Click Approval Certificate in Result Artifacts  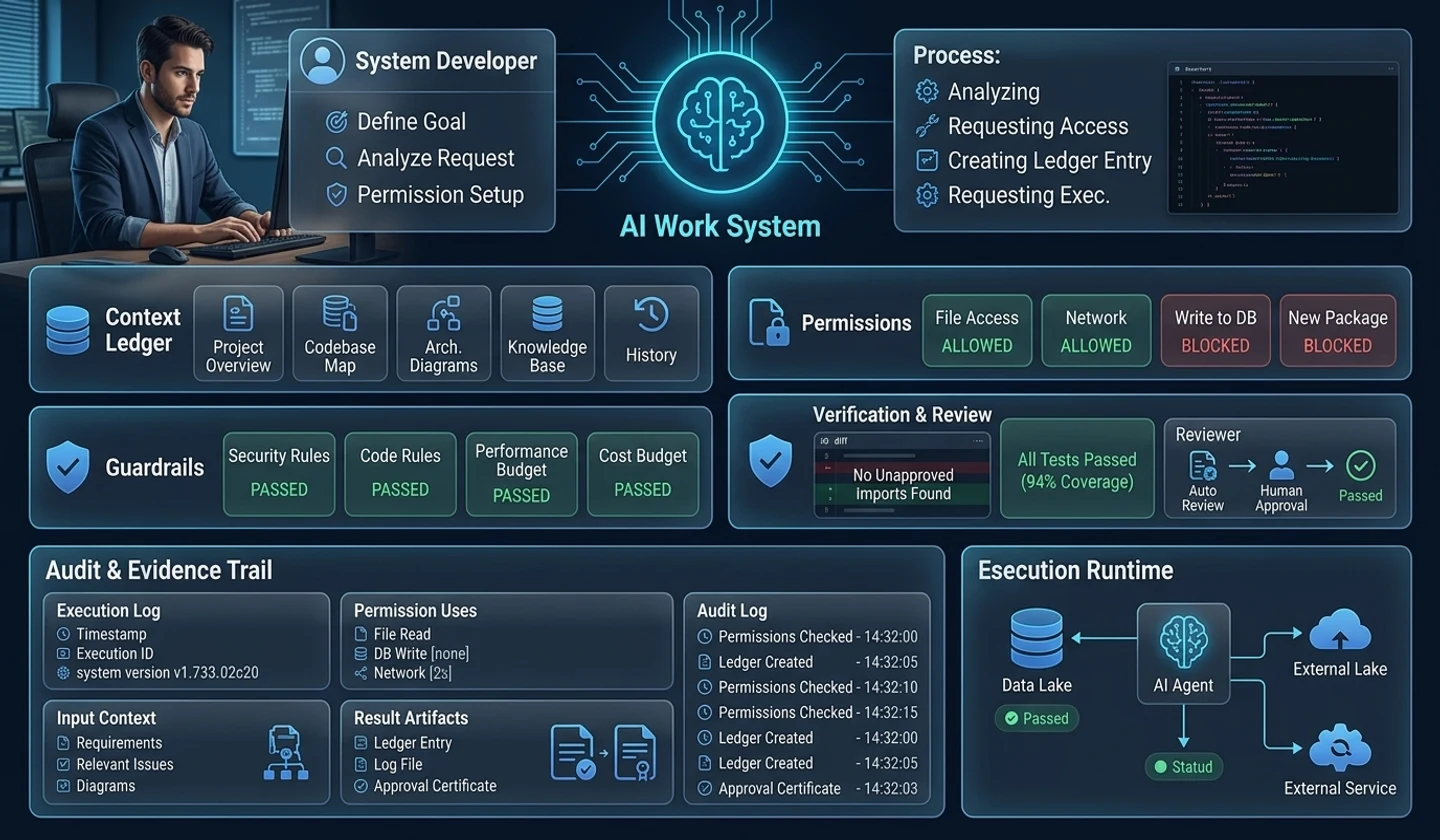[435, 786]
